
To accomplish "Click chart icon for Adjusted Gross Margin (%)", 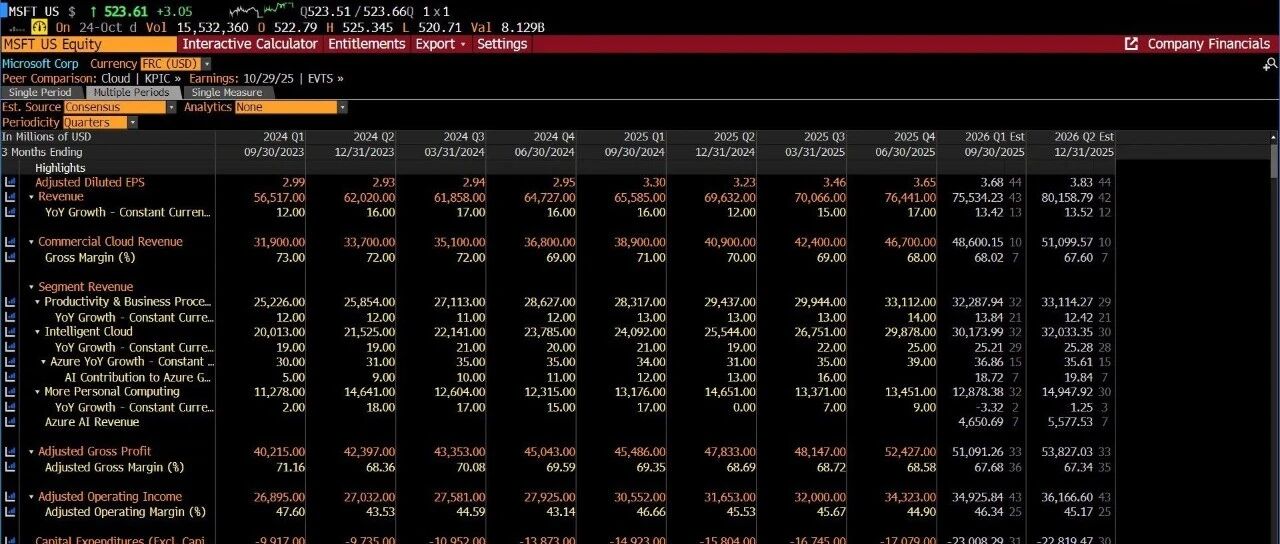I will 10,467.
